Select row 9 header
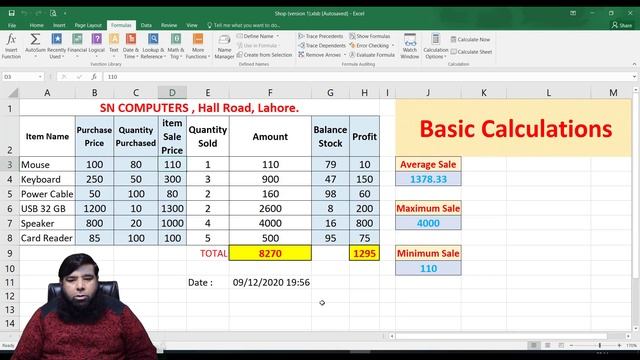The image size is (640, 360). (x=10, y=253)
